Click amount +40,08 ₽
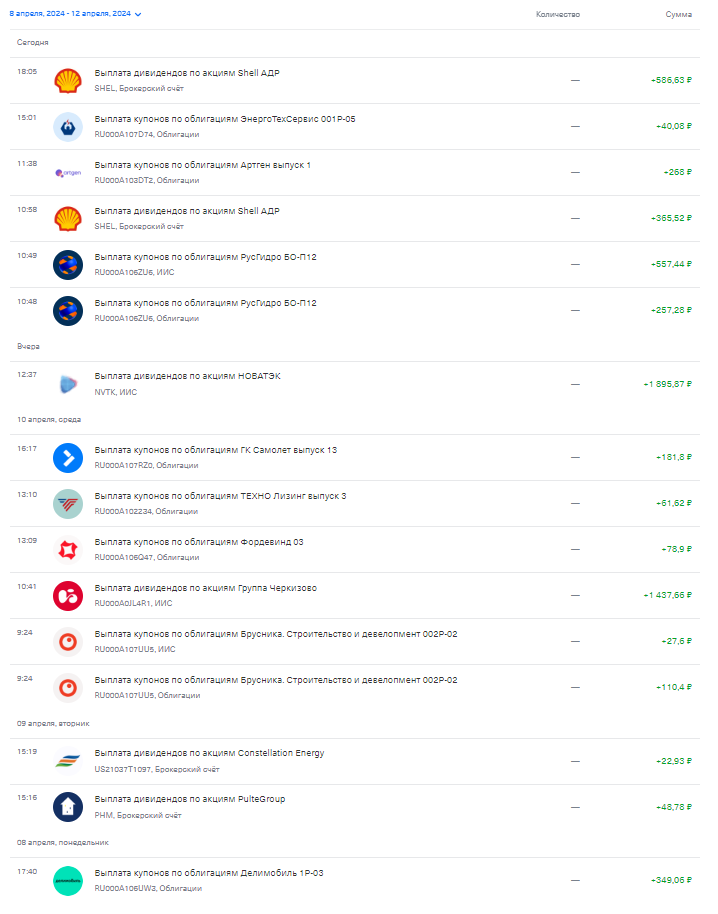Screen dimensions: 718x914 point(674,126)
